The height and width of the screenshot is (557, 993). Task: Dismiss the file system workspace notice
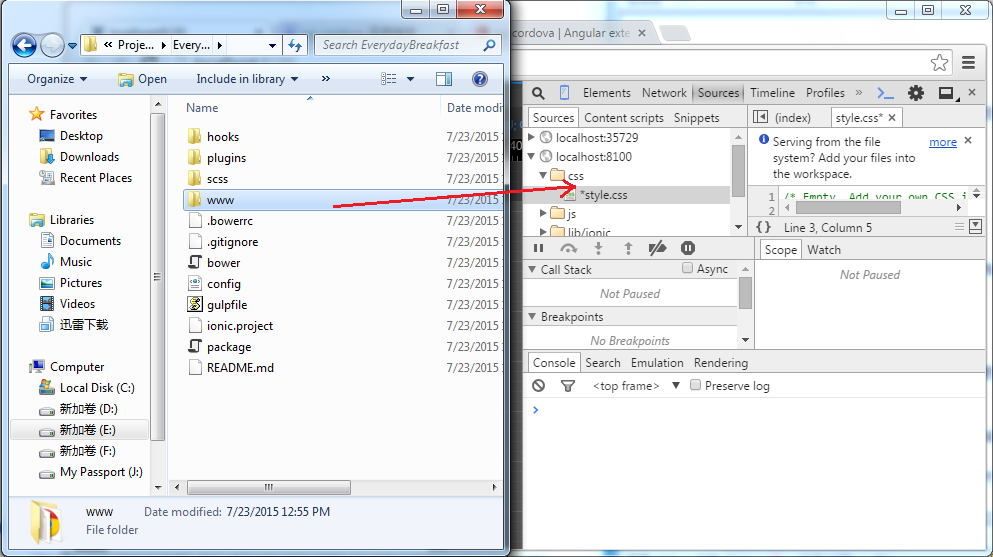pos(968,141)
